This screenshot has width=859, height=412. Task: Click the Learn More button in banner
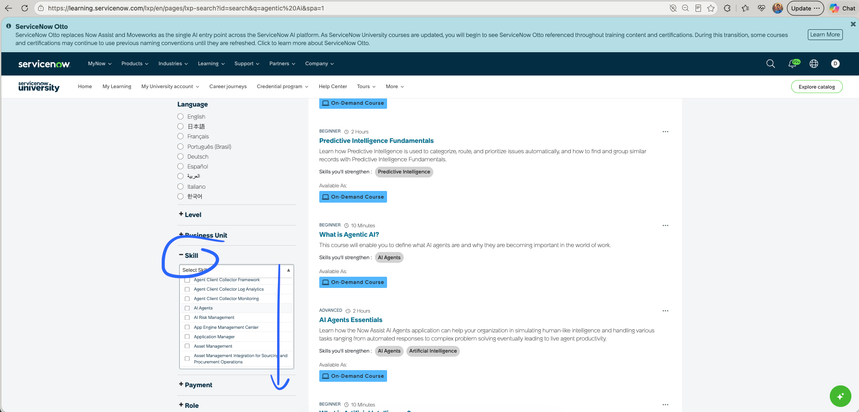pyautogui.click(x=824, y=35)
